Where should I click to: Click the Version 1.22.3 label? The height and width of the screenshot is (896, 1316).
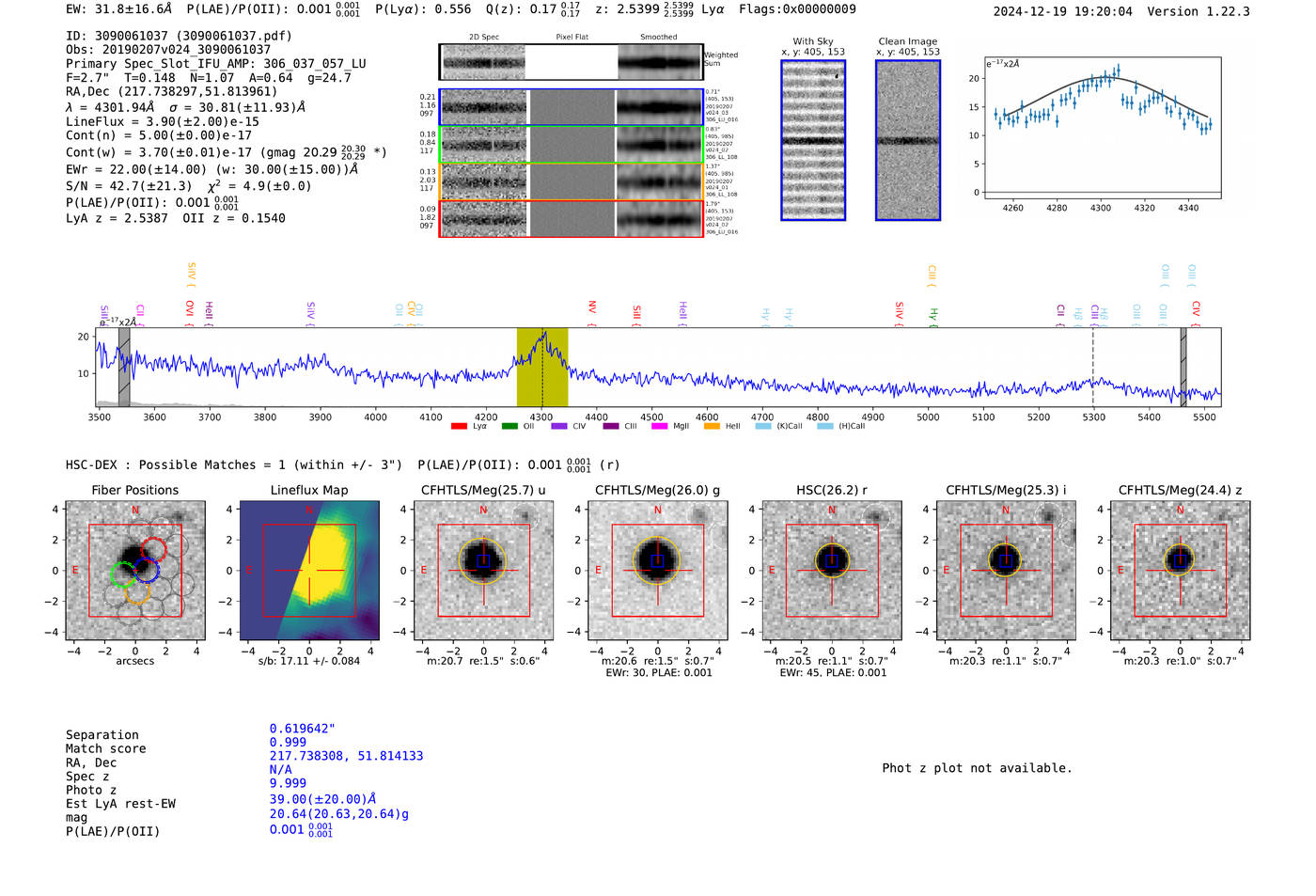(x=1198, y=11)
